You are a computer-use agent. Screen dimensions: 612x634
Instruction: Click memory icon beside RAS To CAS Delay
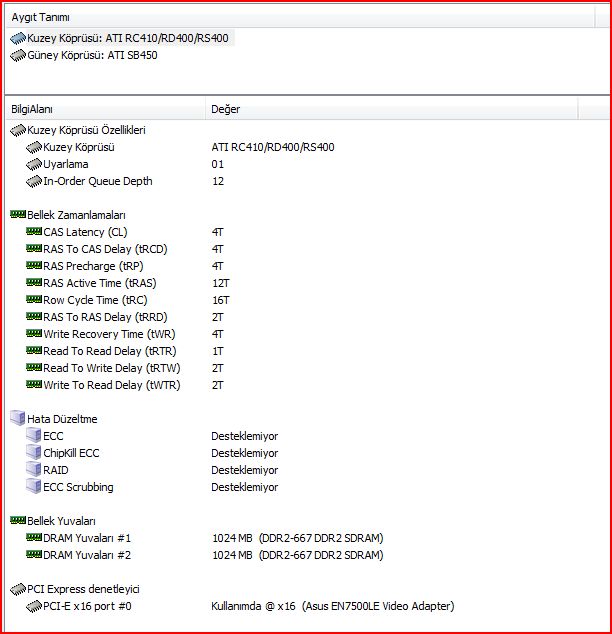[x=34, y=248]
